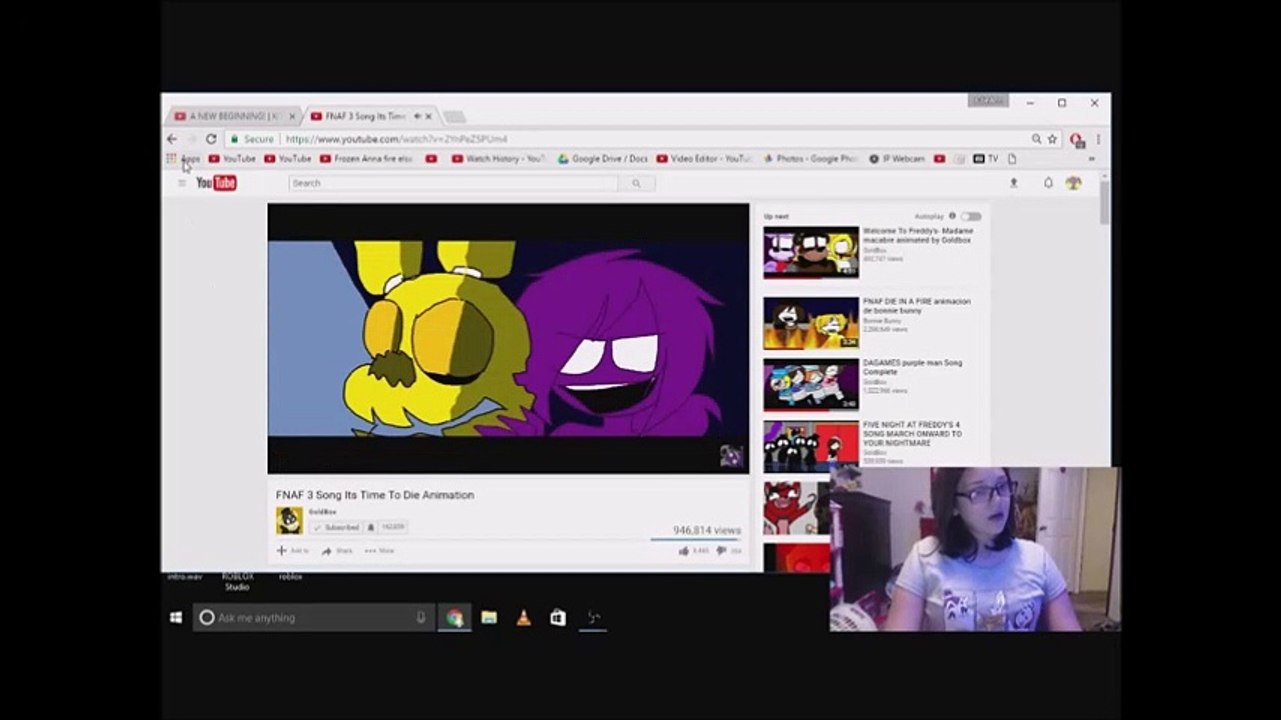Open the Google Drive / Docs bookmark
The width and height of the screenshot is (1281, 720).
pyautogui.click(x=603, y=158)
